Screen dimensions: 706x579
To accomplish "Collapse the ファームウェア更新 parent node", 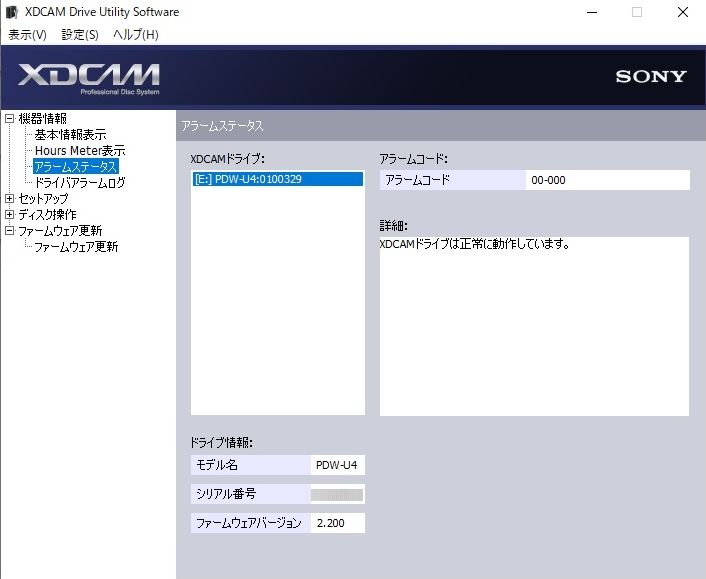I will click(x=9, y=231).
